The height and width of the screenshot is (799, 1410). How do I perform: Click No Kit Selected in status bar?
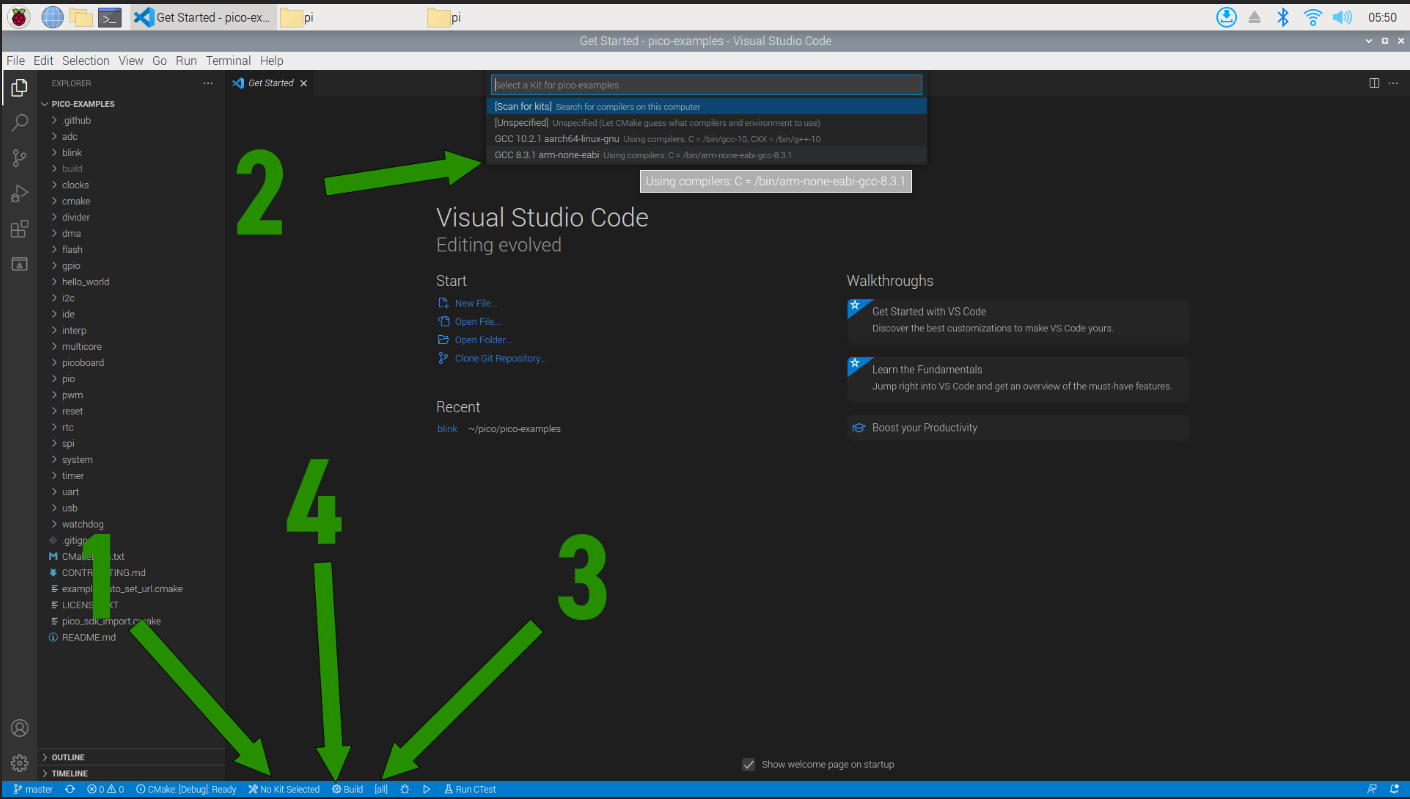click(x=284, y=789)
